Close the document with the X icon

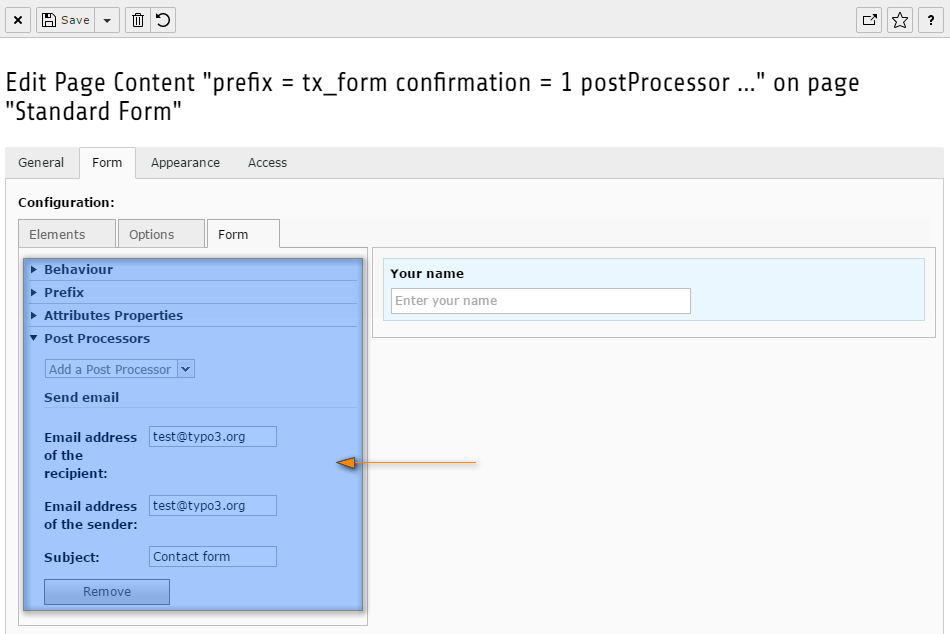(18, 20)
